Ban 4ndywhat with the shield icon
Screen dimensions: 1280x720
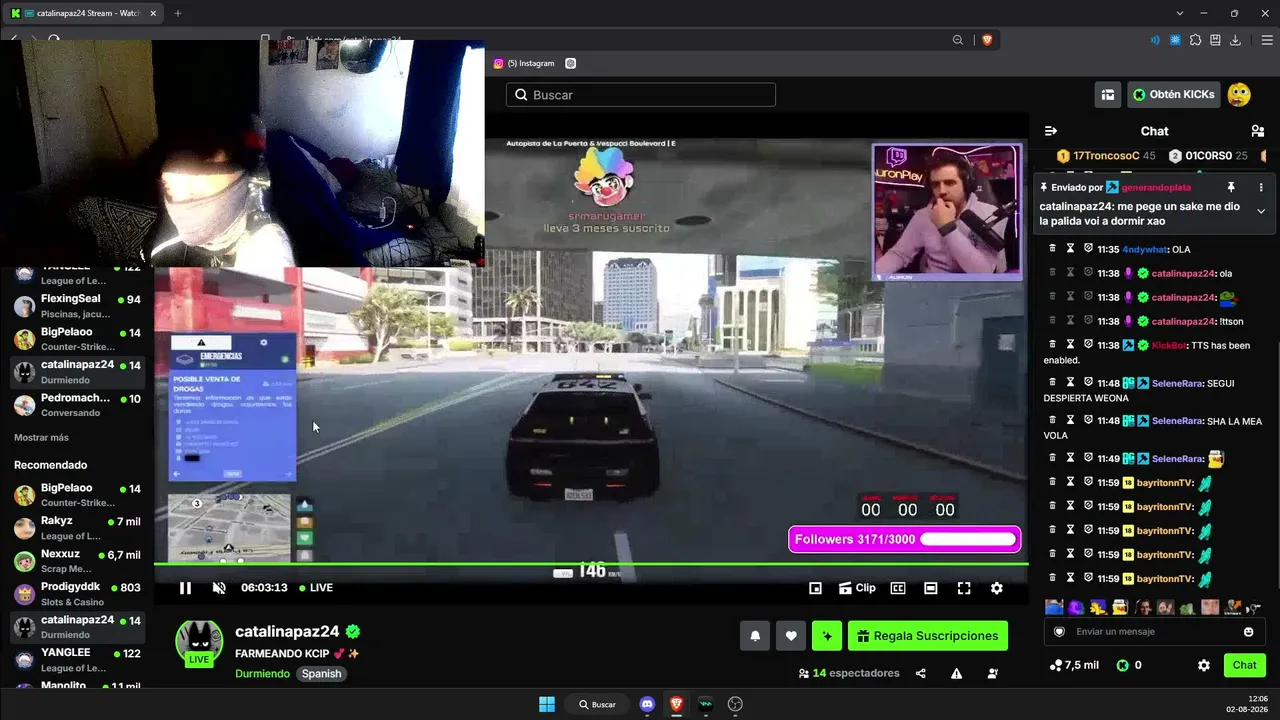pyautogui.click(x=1088, y=249)
